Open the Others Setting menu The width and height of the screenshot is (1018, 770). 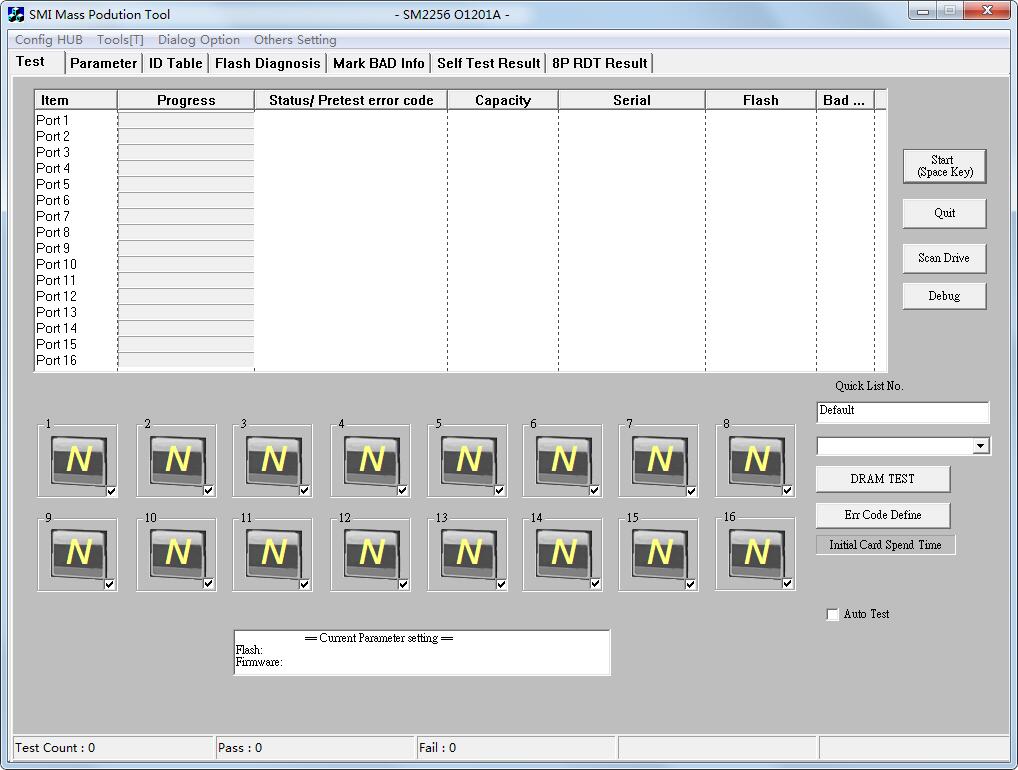pyautogui.click(x=295, y=40)
